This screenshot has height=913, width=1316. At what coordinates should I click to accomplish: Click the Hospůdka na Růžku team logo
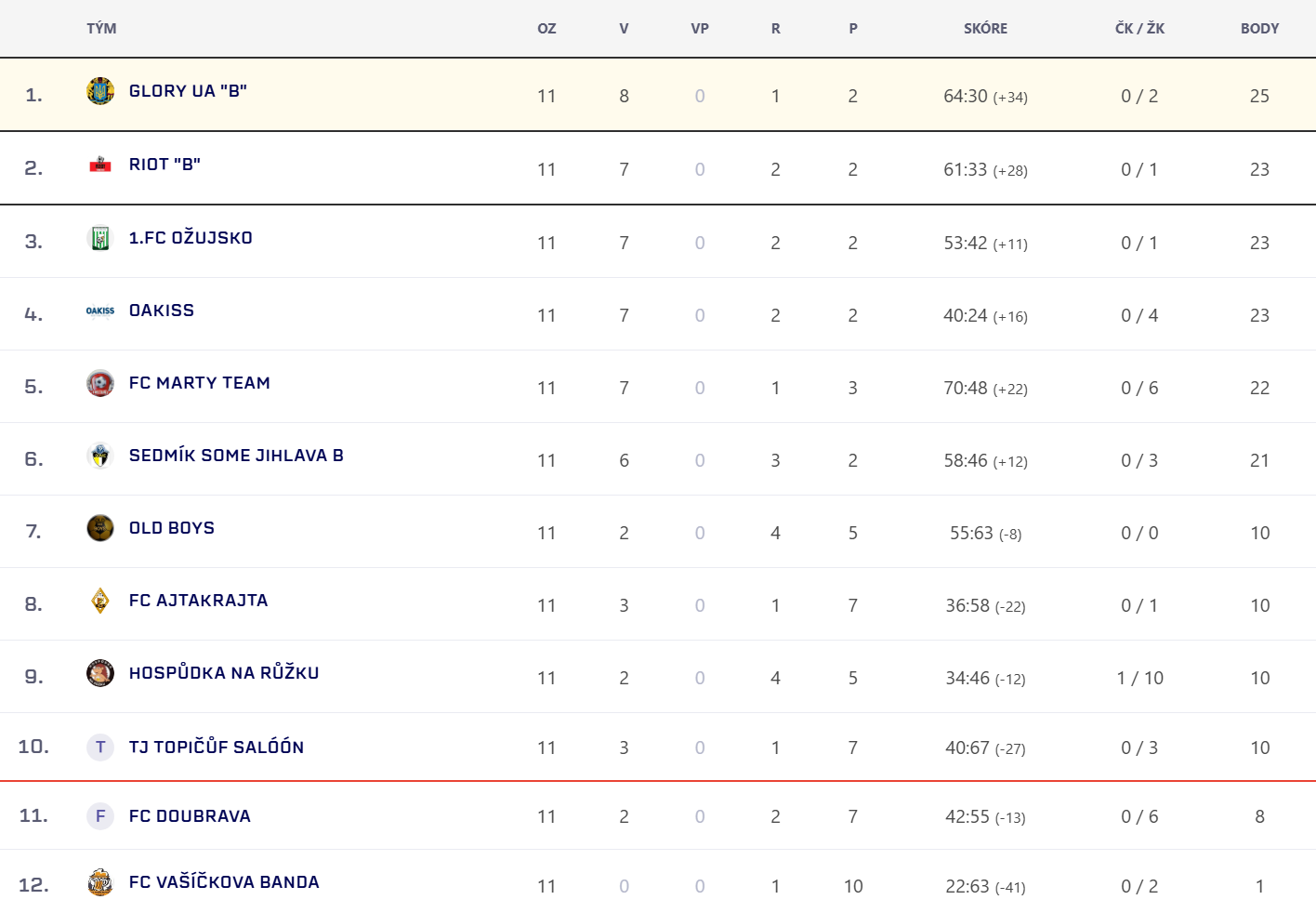tap(100, 673)
